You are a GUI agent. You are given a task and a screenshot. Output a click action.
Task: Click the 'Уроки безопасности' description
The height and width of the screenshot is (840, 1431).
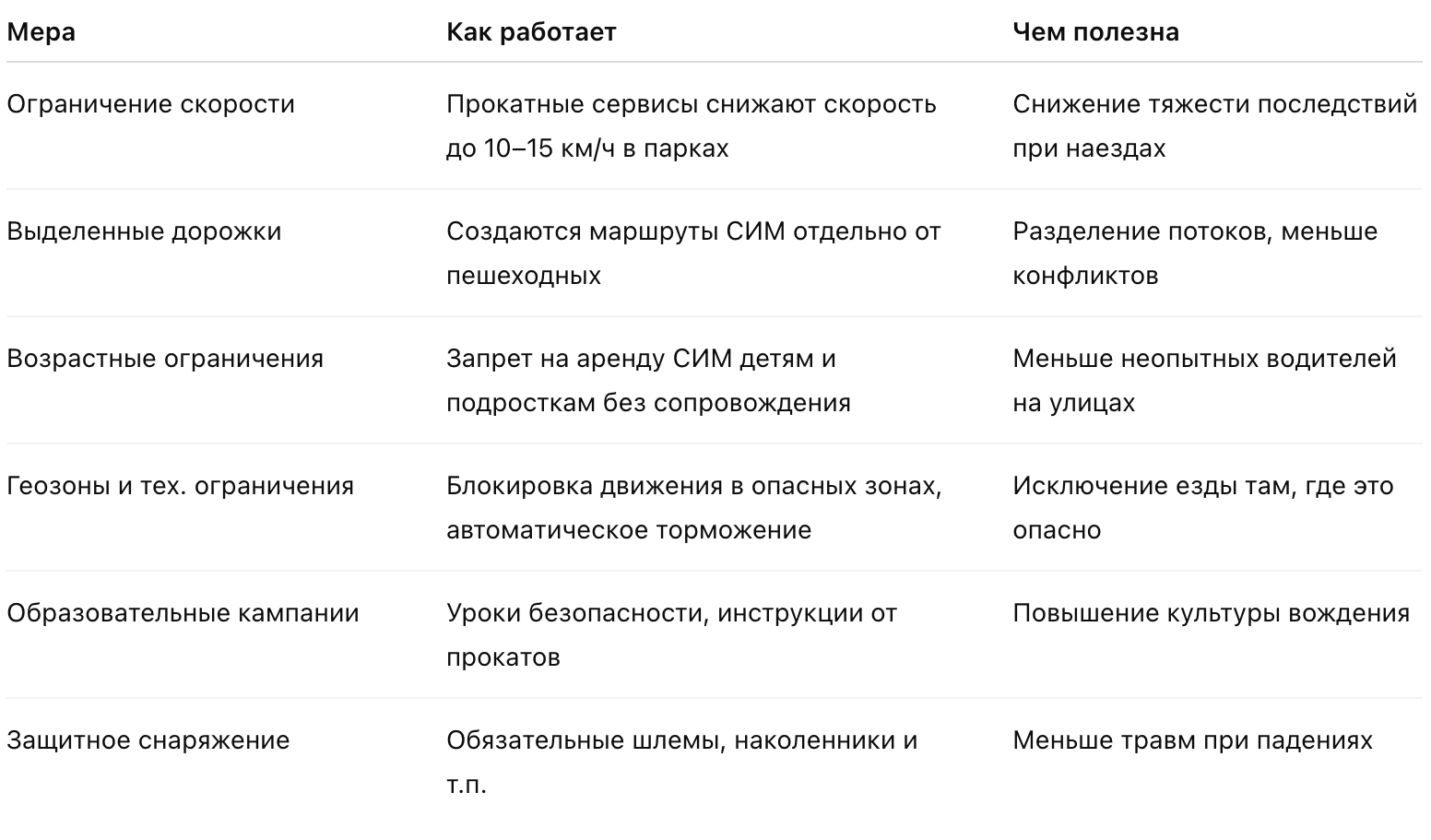pyautogui.click(x=671, y=635)
